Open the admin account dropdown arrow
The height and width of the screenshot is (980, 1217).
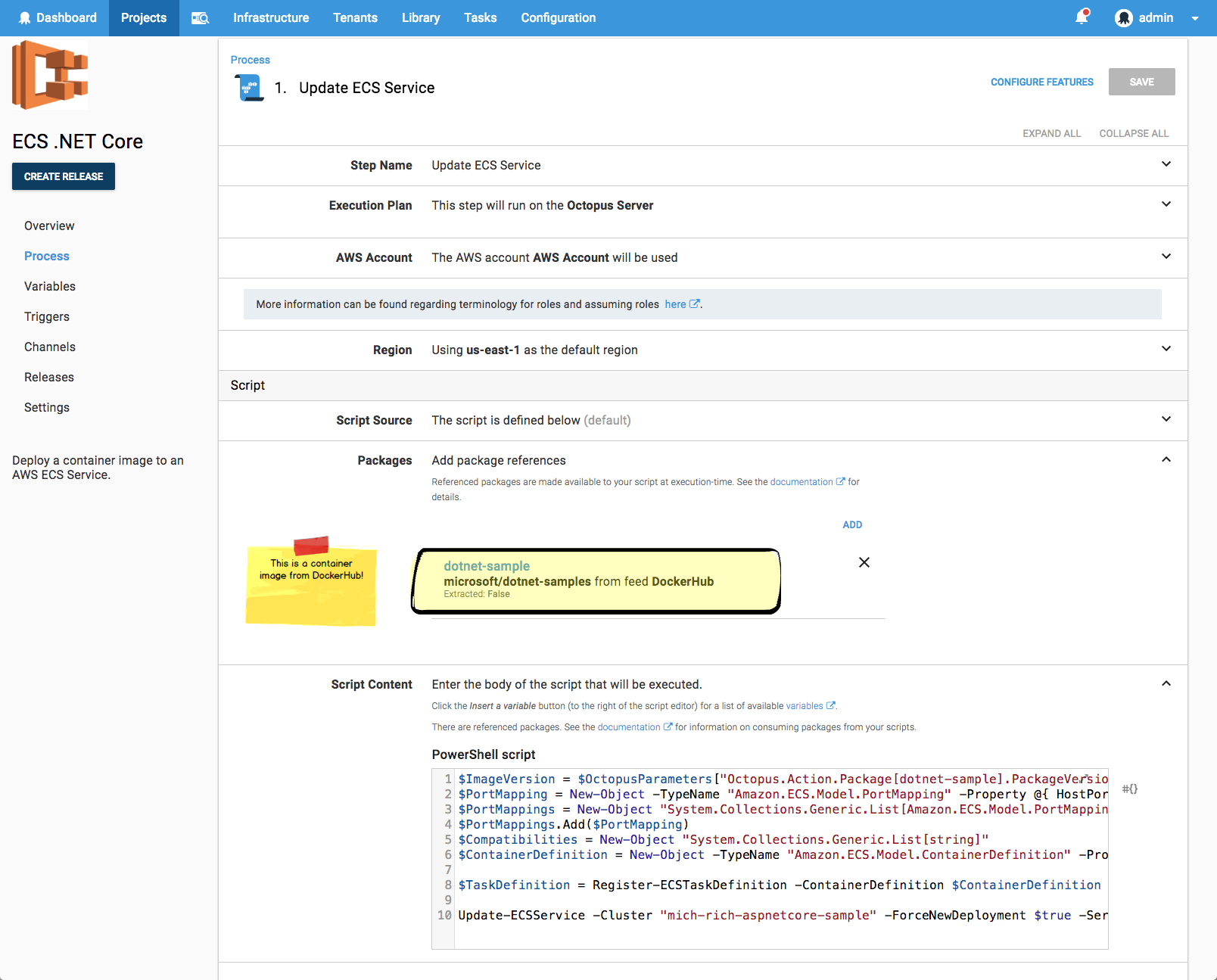click(1196, 18)
